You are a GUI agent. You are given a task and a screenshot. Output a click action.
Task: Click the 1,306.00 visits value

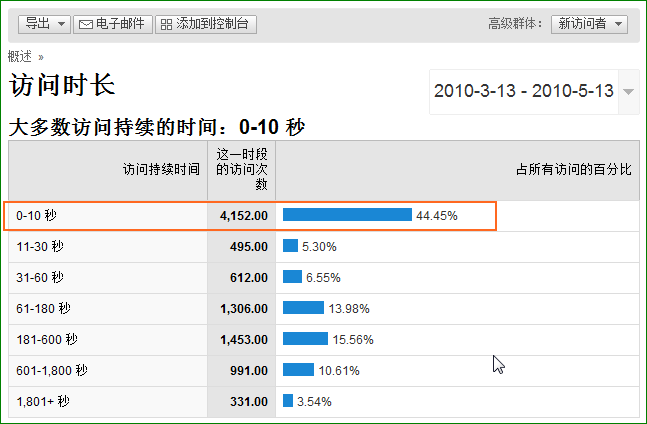pyautogui.click(x=244, y=308)
